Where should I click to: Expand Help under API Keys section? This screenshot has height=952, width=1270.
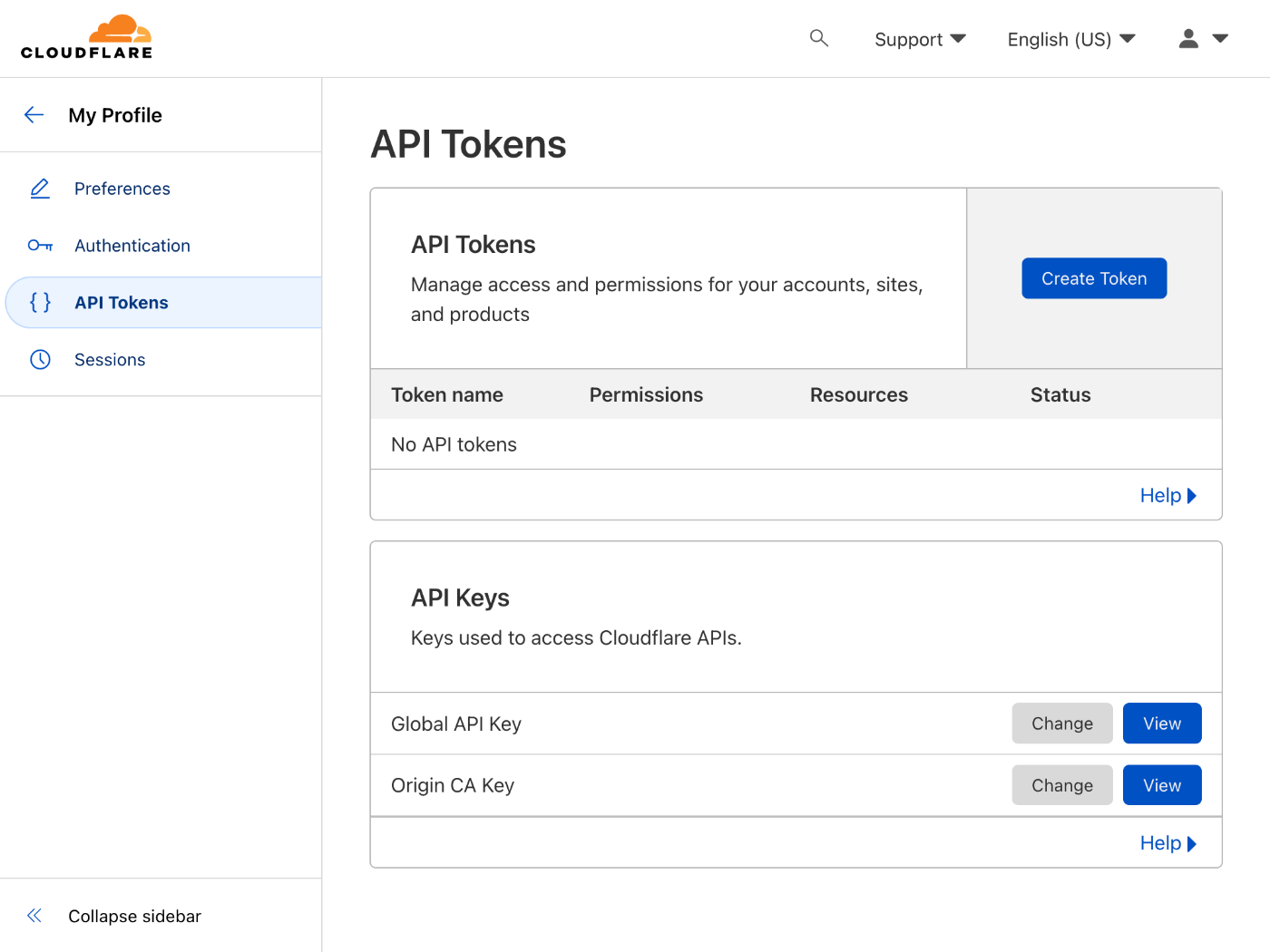click(1168, 843)
